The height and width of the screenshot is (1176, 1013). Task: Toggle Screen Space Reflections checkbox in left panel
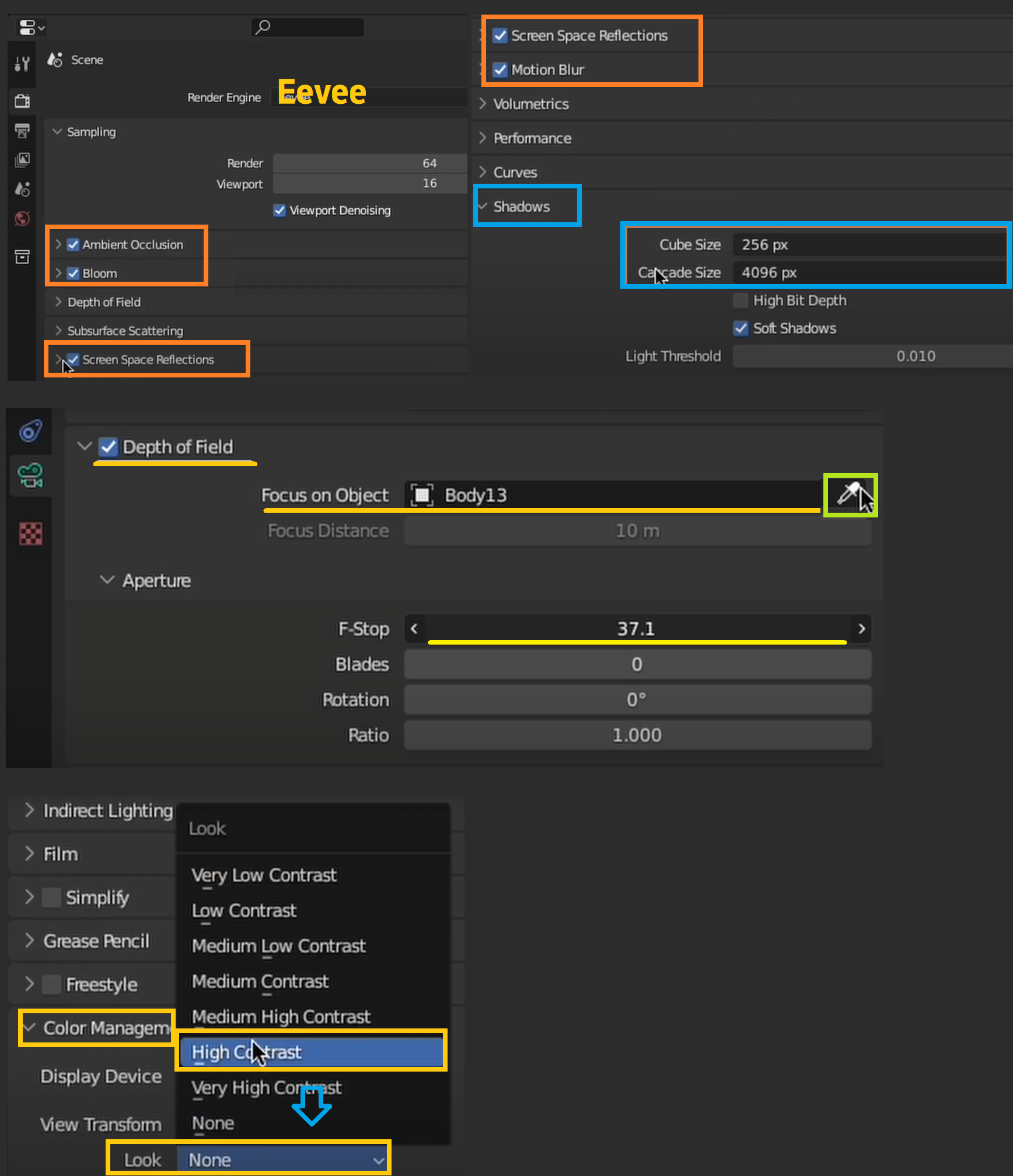(73, 359)
